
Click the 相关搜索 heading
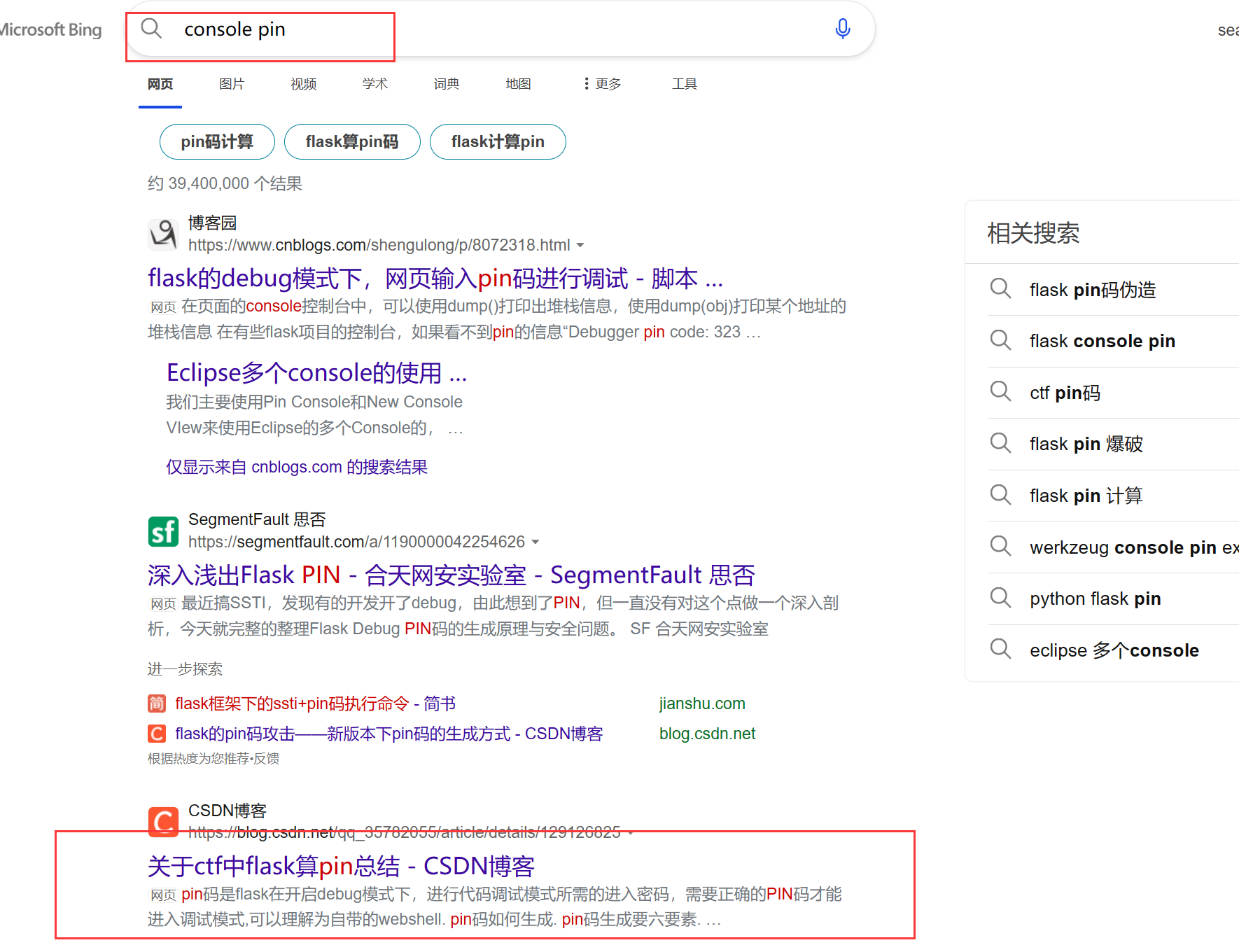pyautogui.click(x=1033, y=233)
